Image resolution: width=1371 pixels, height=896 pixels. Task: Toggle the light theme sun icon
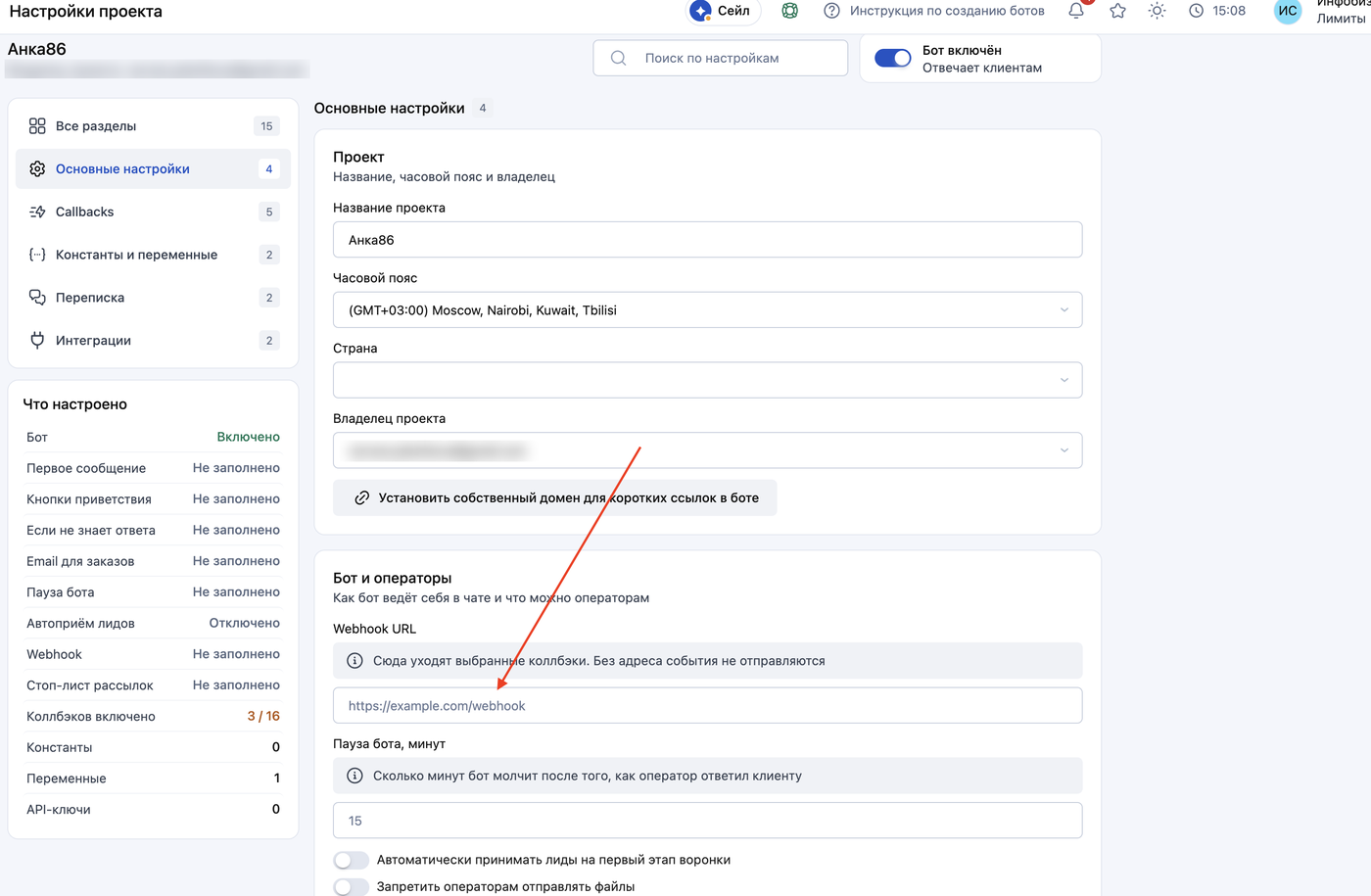1157,11
